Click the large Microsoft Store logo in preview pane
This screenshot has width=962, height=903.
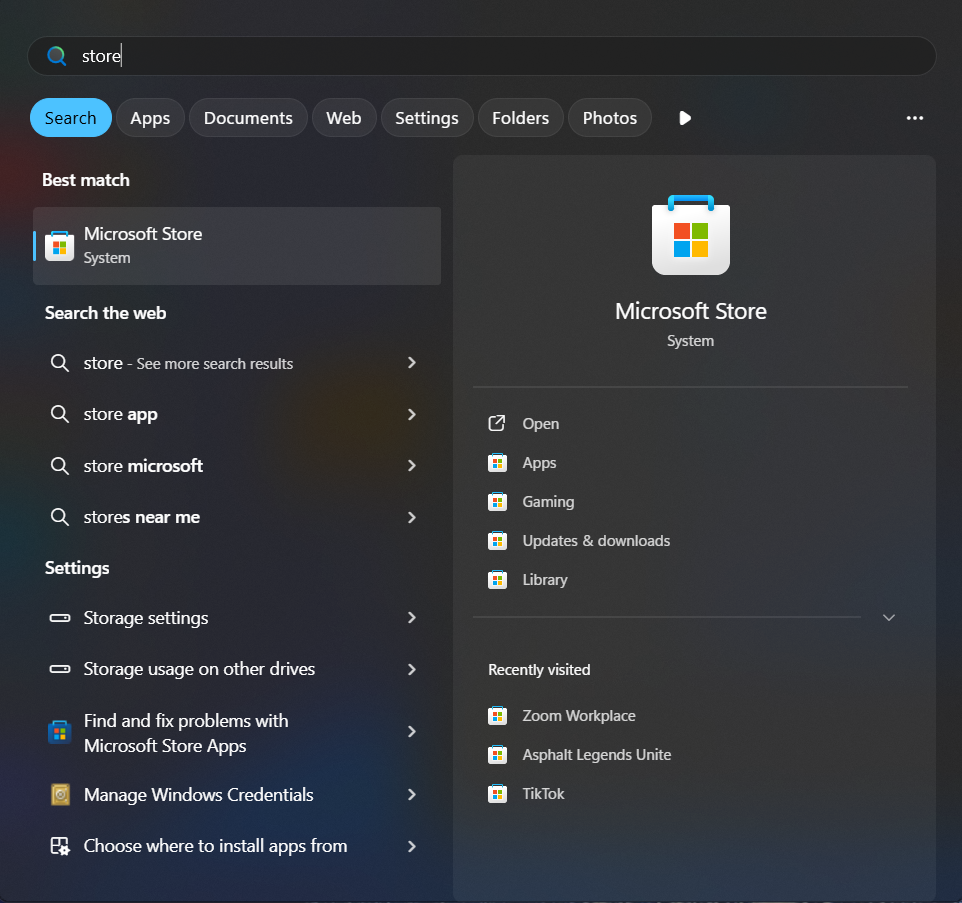click(x=691, y=235)
